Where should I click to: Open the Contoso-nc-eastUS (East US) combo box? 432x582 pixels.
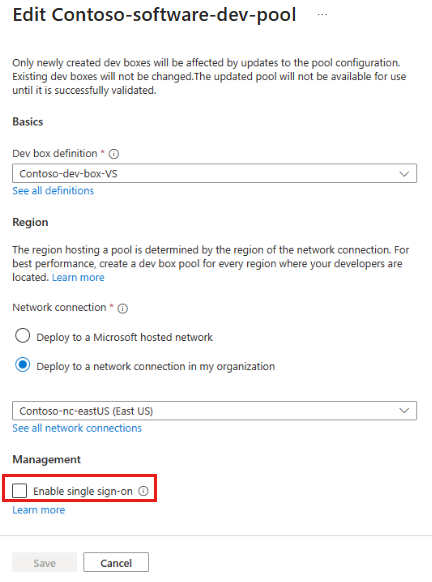click(215, 411)
